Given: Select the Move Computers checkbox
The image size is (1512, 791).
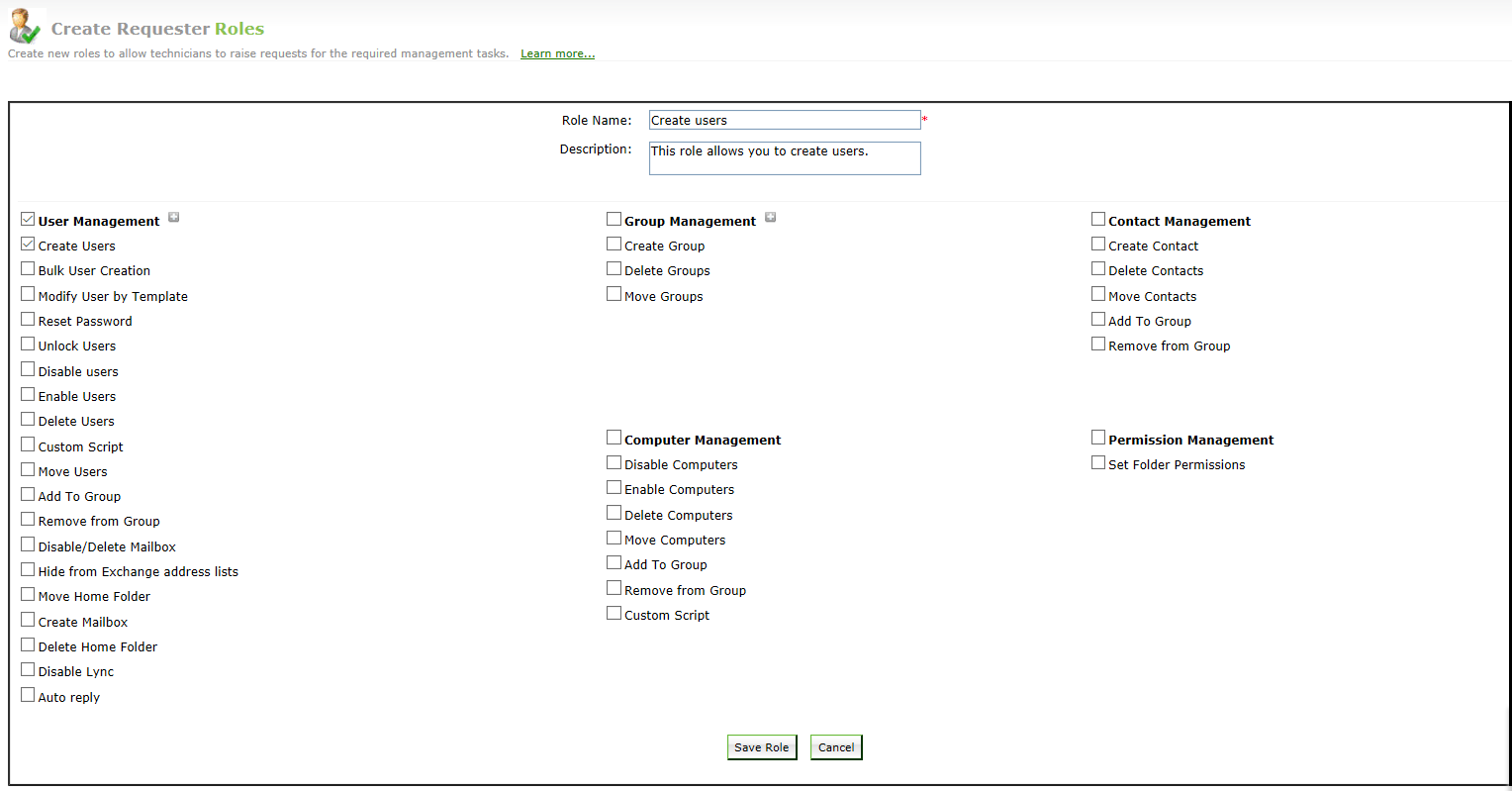Looking at the screenshot, I should (614, 538).
